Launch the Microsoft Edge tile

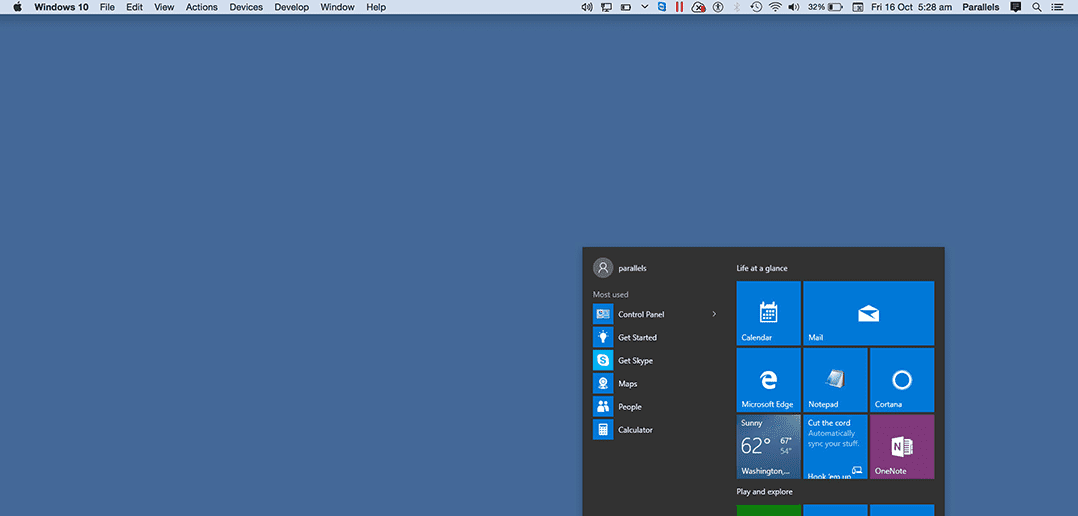click(769, 379)
